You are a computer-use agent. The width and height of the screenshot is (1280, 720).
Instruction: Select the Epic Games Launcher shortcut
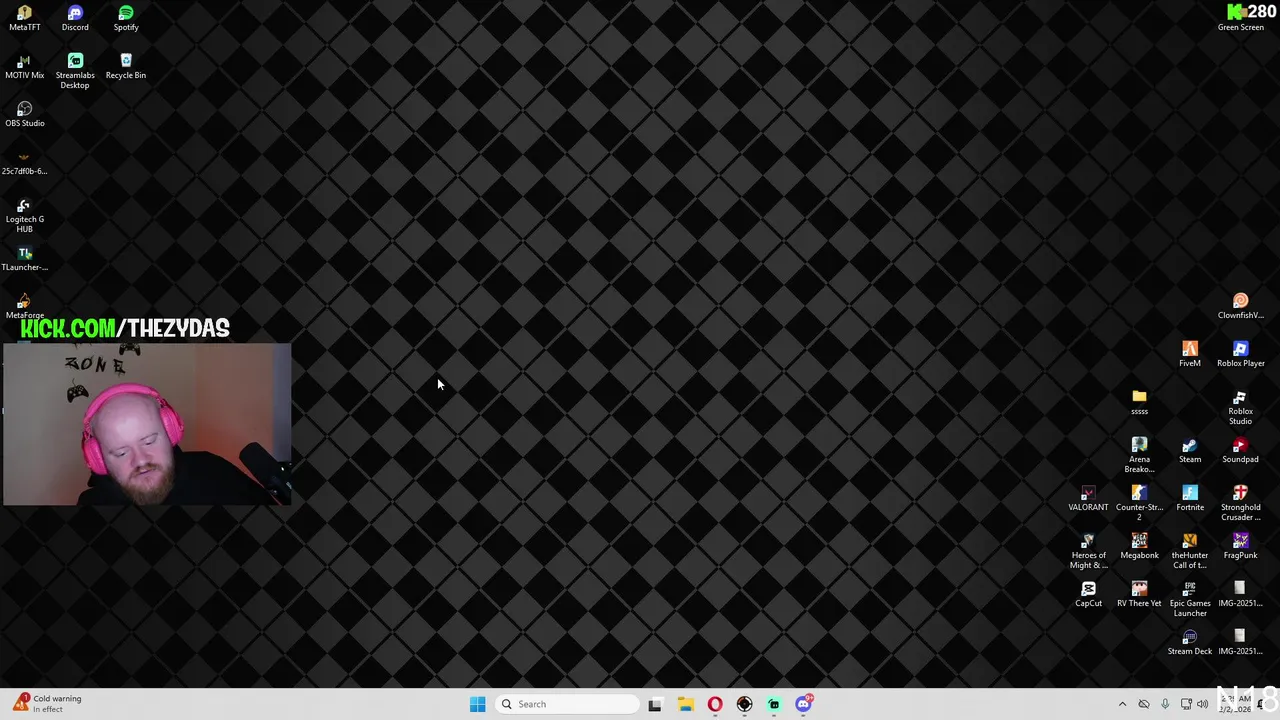1190,599
